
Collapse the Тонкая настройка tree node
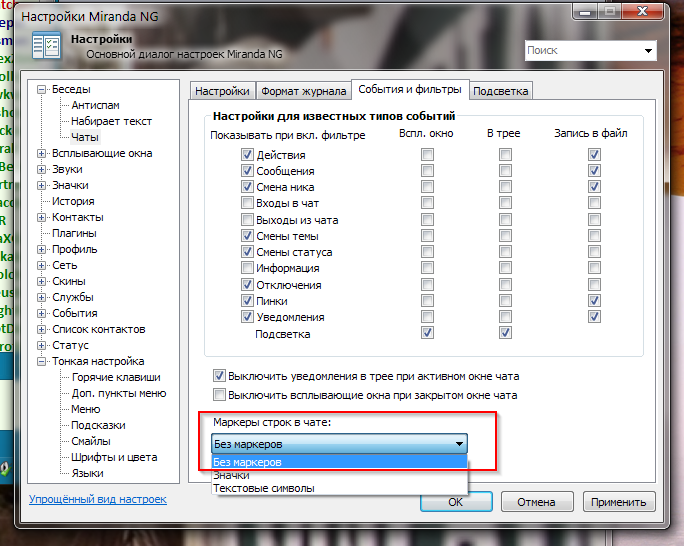click(x=41, y=362)
